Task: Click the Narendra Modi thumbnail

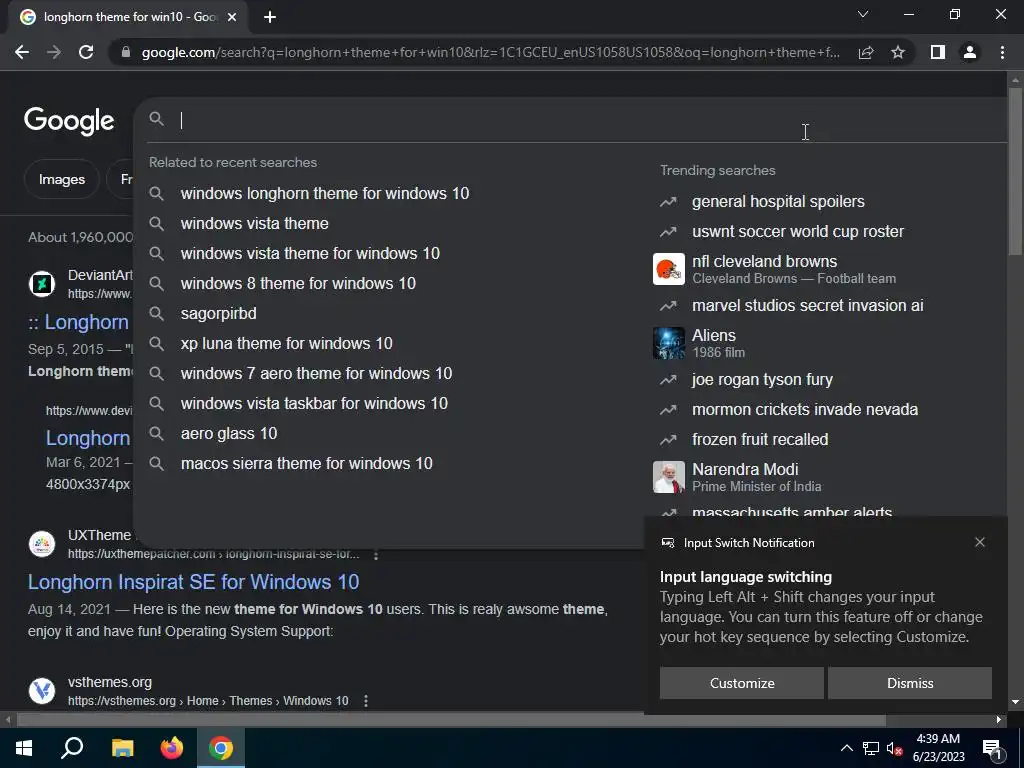Action: (x=669, y=477)
